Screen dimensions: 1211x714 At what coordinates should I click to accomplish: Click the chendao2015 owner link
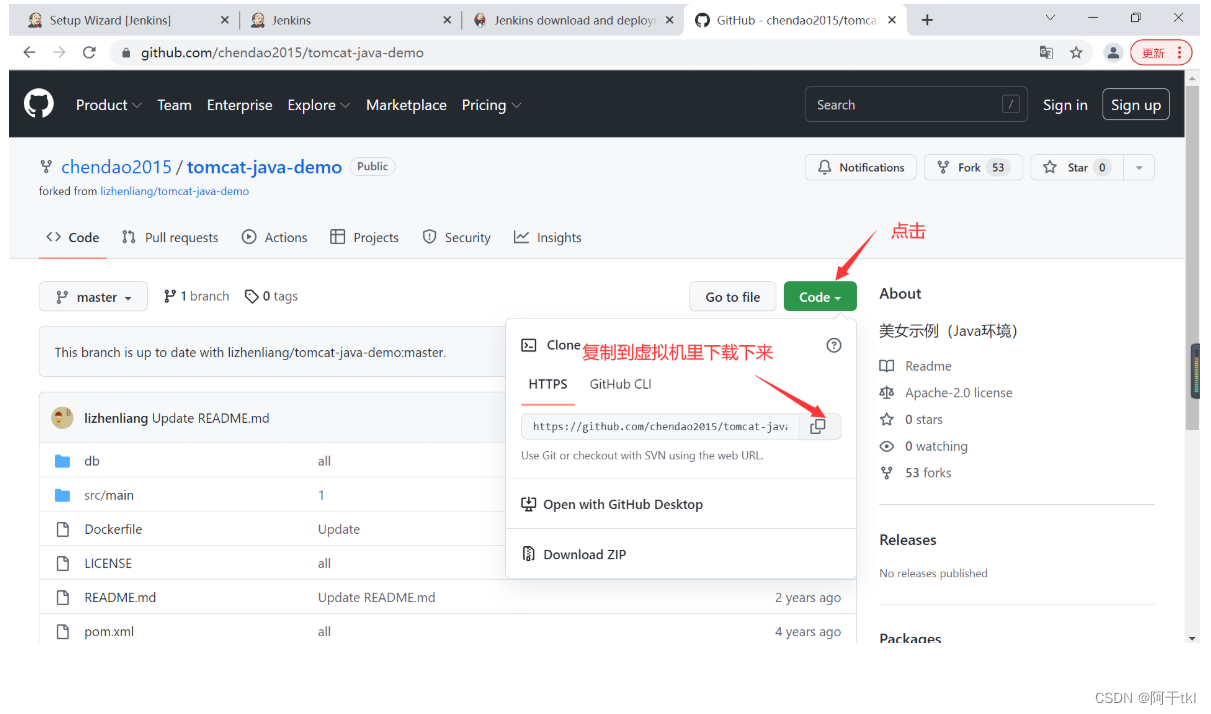tap(116, 167)
